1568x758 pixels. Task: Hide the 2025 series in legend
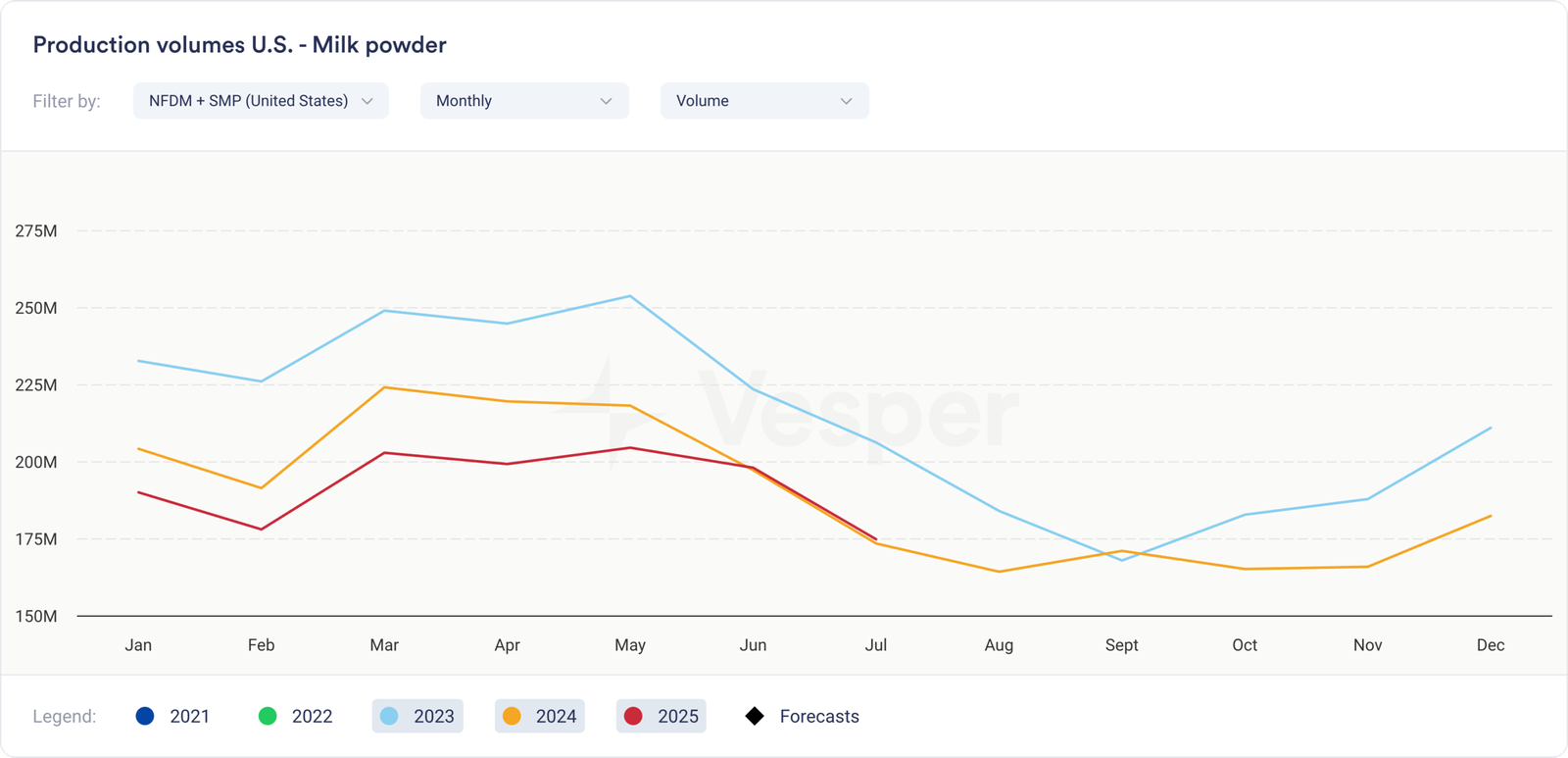tap(661, 716)
